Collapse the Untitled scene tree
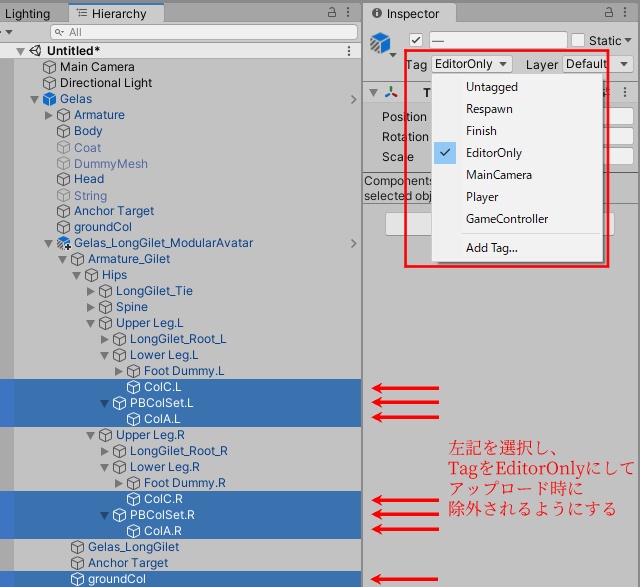Viewport: 640px width, 587px height. pyautogui.click(x=20, y=51)
